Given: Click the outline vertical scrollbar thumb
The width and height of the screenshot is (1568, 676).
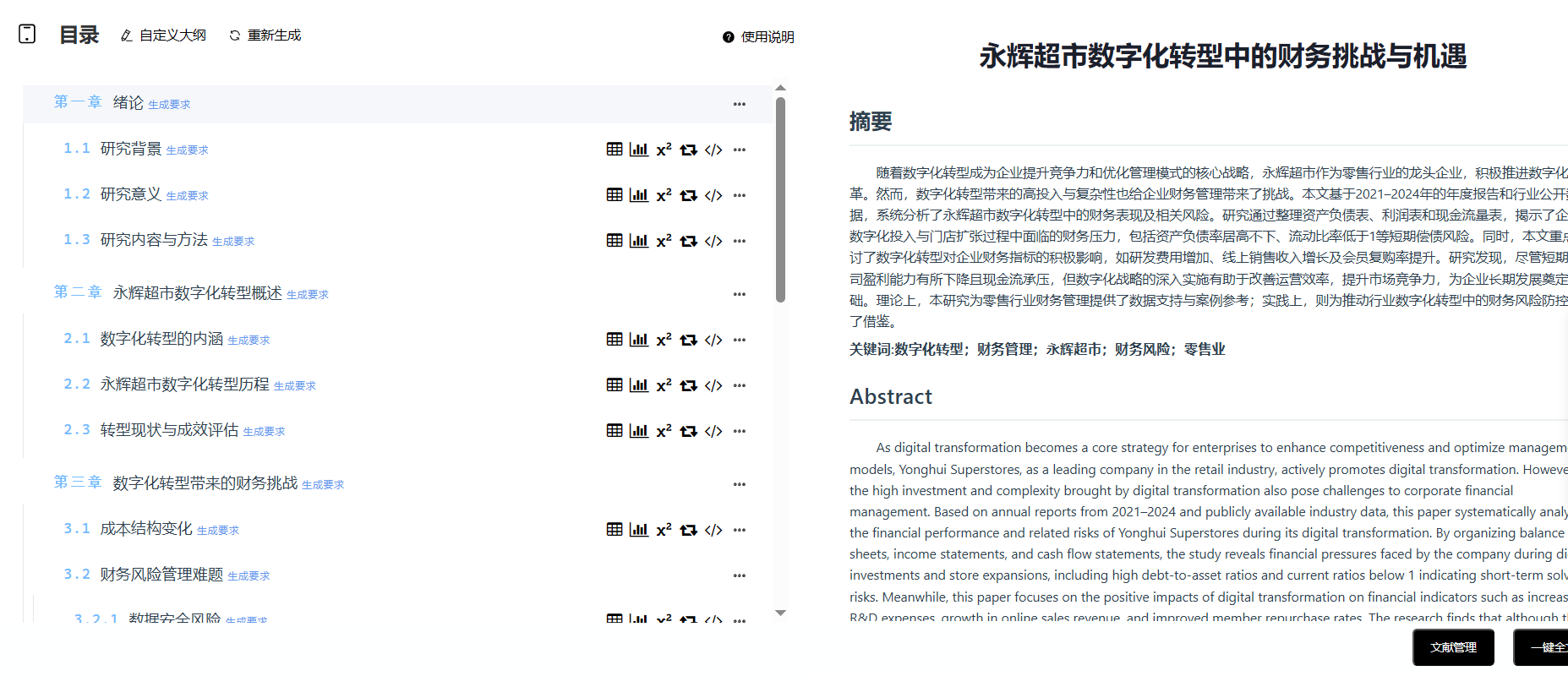Looking at the screenshot, I should pyautogui.click(x=780, y=199).
